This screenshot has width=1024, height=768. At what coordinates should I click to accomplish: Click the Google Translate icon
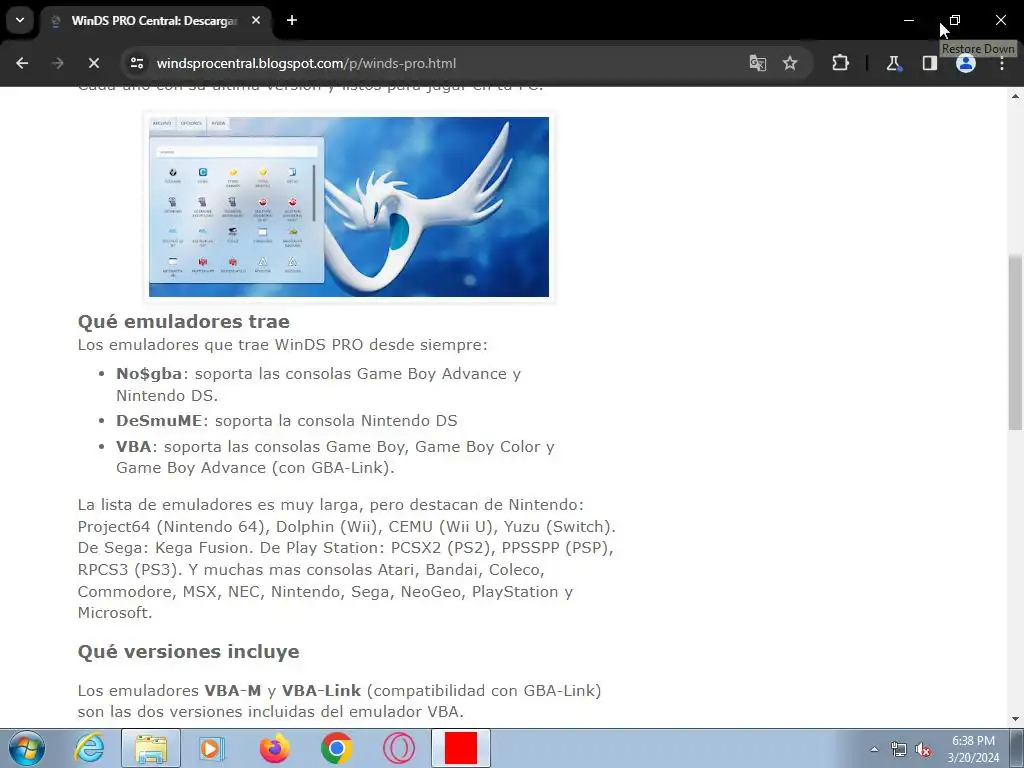[x=758, y=63]
